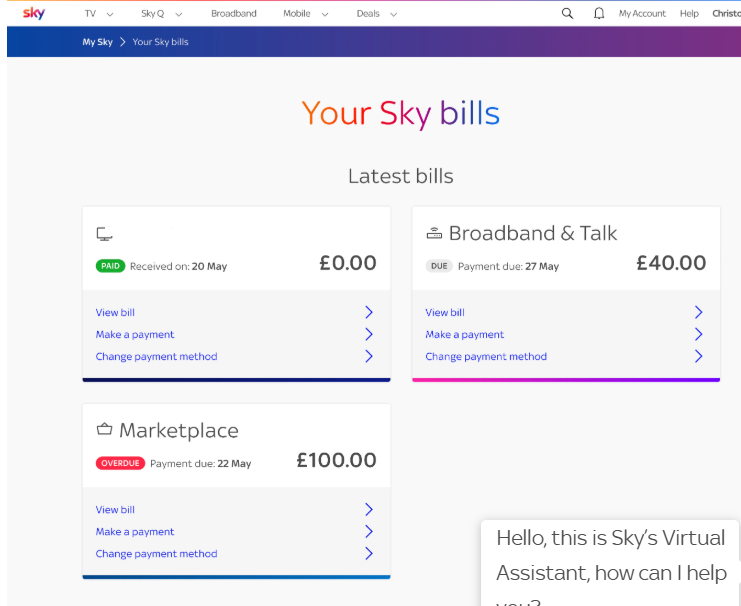Click the TV monitor icon on the paid bill card
The width and height of the screenshot is (741, 606).
104,234
